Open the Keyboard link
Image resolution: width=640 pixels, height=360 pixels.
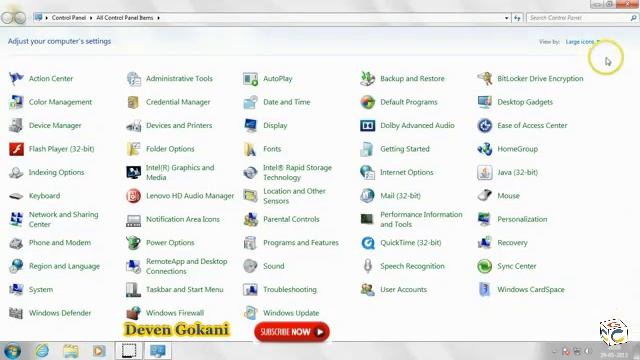44,196
